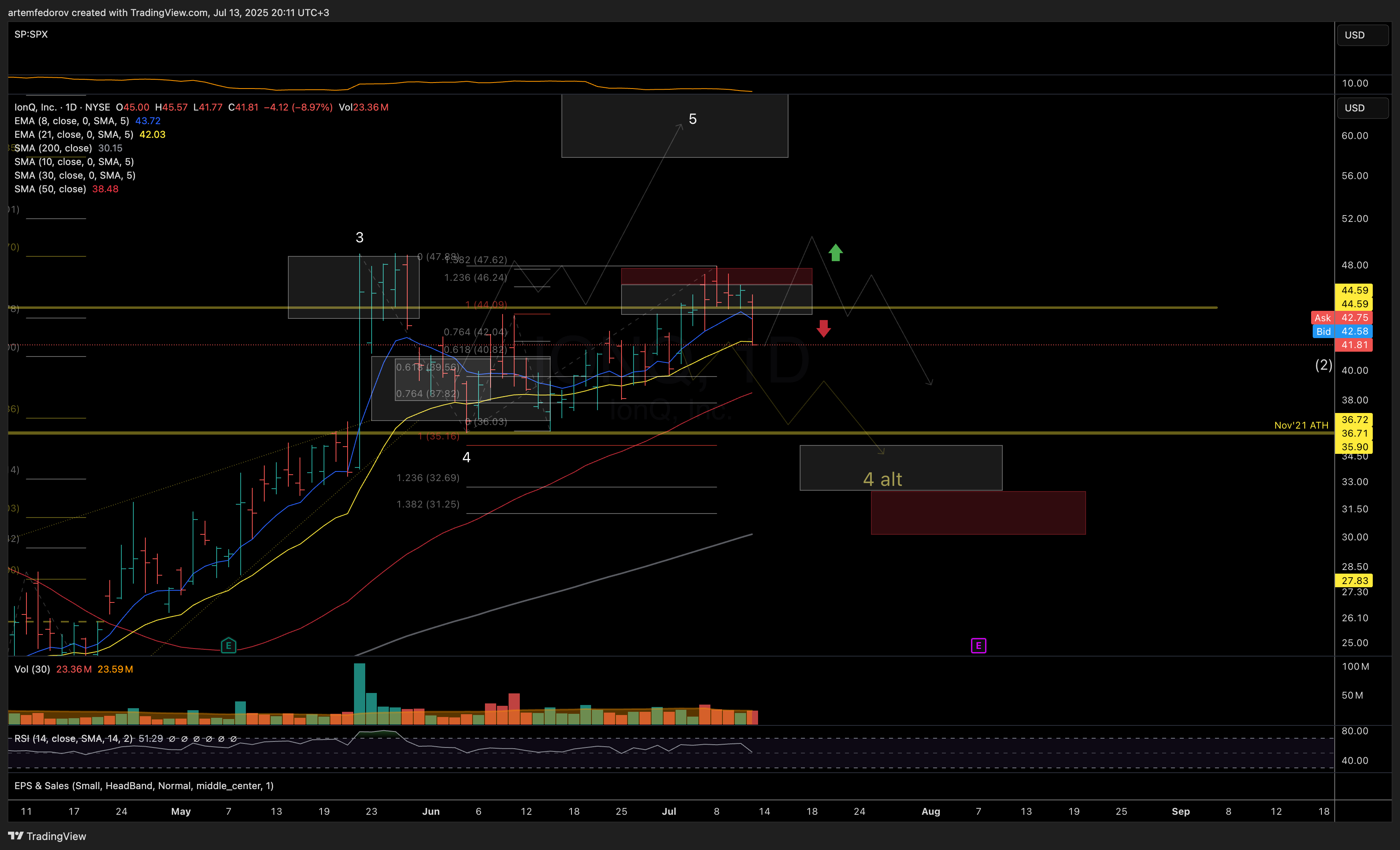Viewport: 1400px width, 850px height.
Task: Select the SMA (10, close) indicator legend
Action: tap(74, 162)
